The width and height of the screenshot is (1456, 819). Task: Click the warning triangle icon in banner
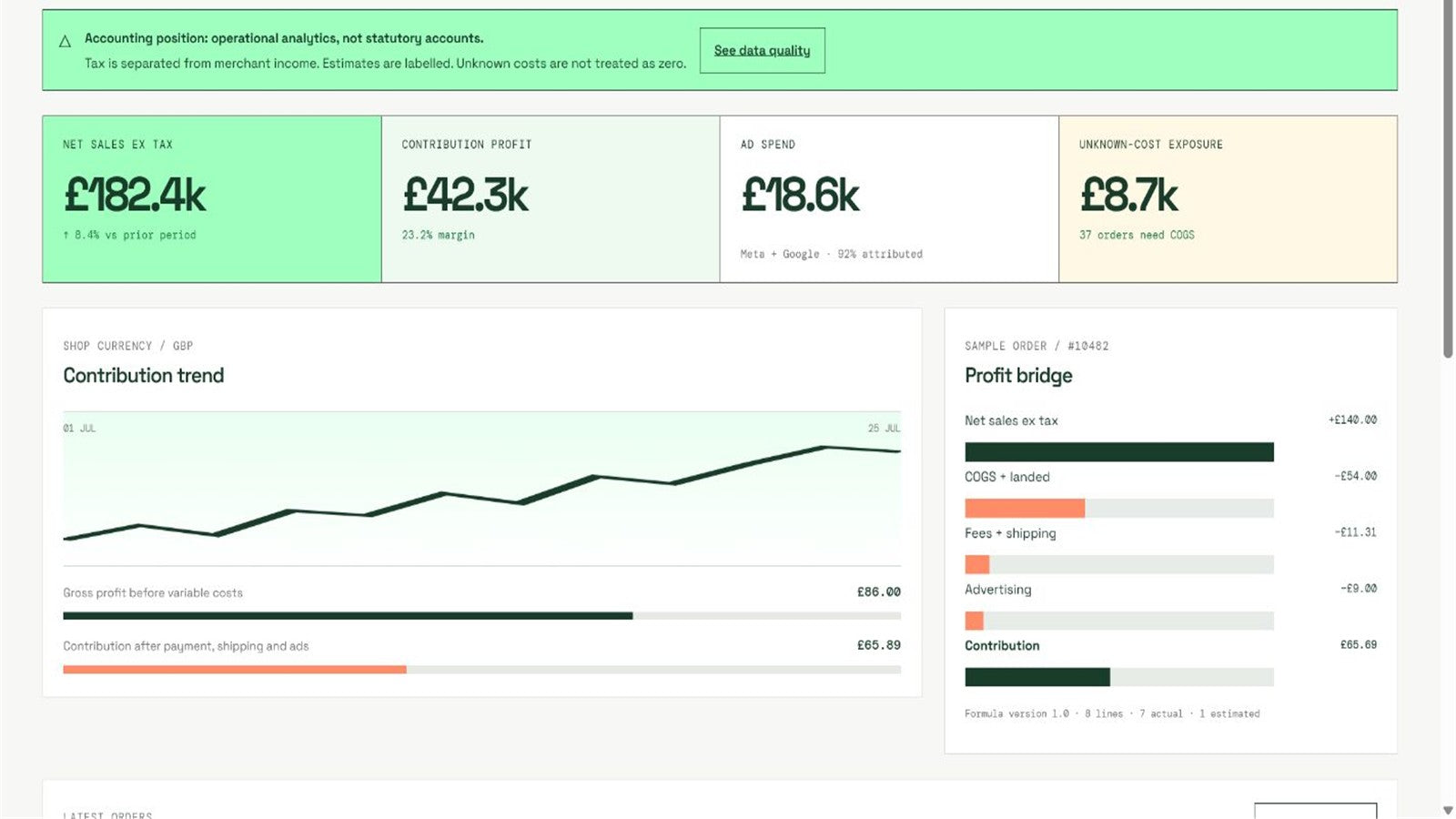[x=65, y=41]
